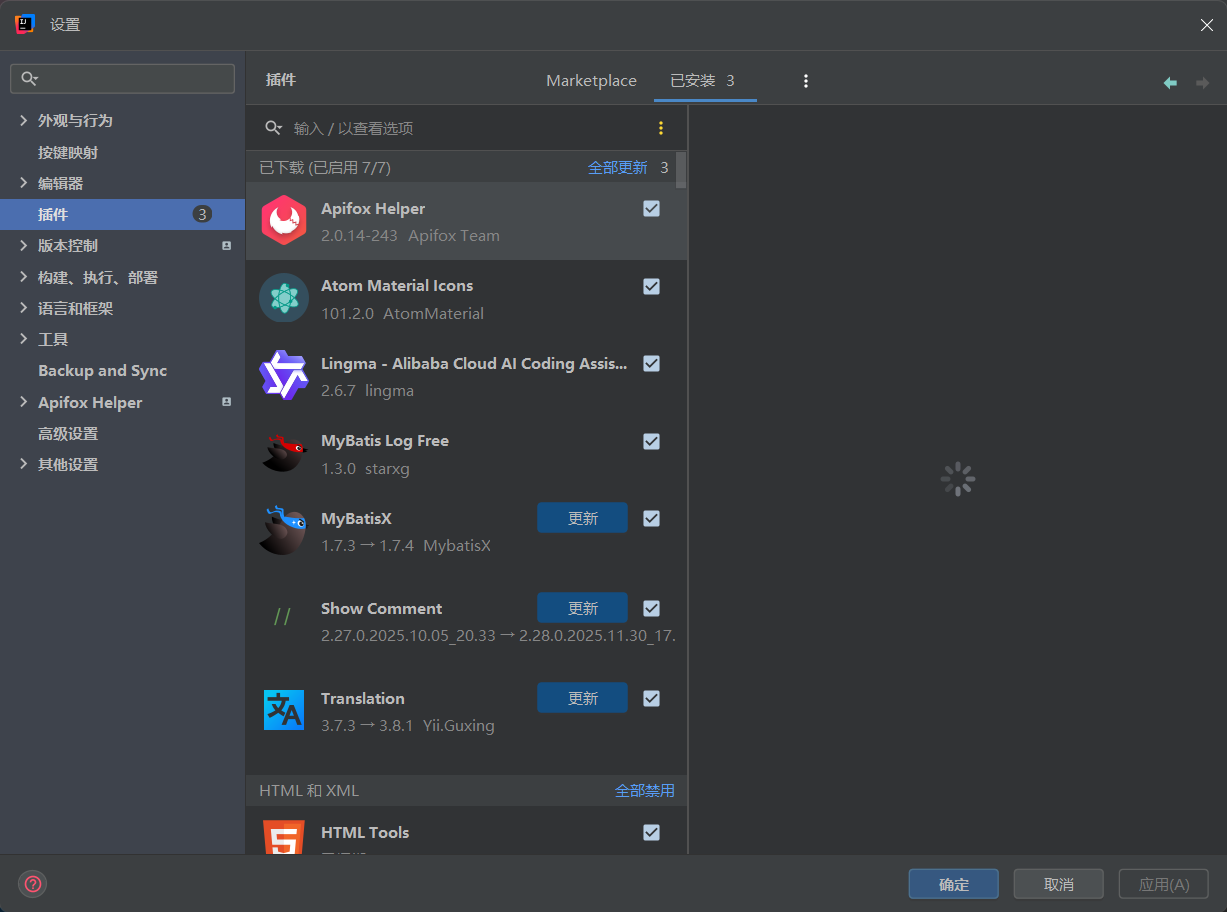Expand the 工具 settings node
The image size is (1227, 912).
24,340
